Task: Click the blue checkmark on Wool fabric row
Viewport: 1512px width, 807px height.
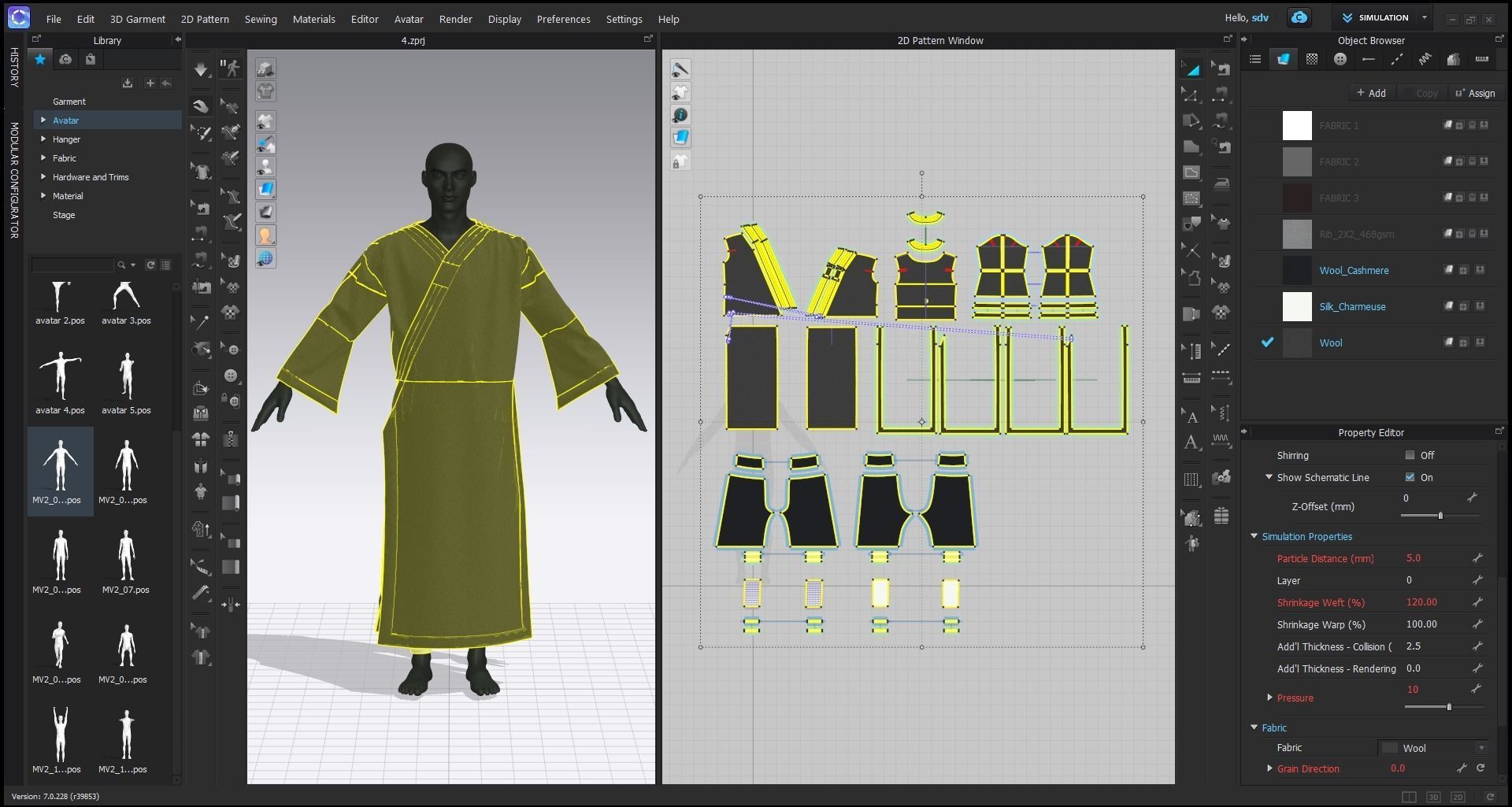Action: click(x=1267, y=342)
